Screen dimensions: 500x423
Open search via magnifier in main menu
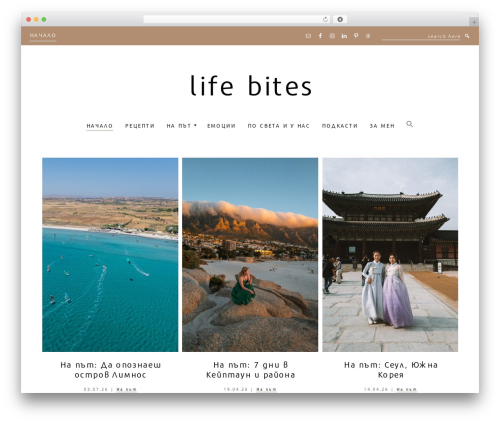pos(410,124)
